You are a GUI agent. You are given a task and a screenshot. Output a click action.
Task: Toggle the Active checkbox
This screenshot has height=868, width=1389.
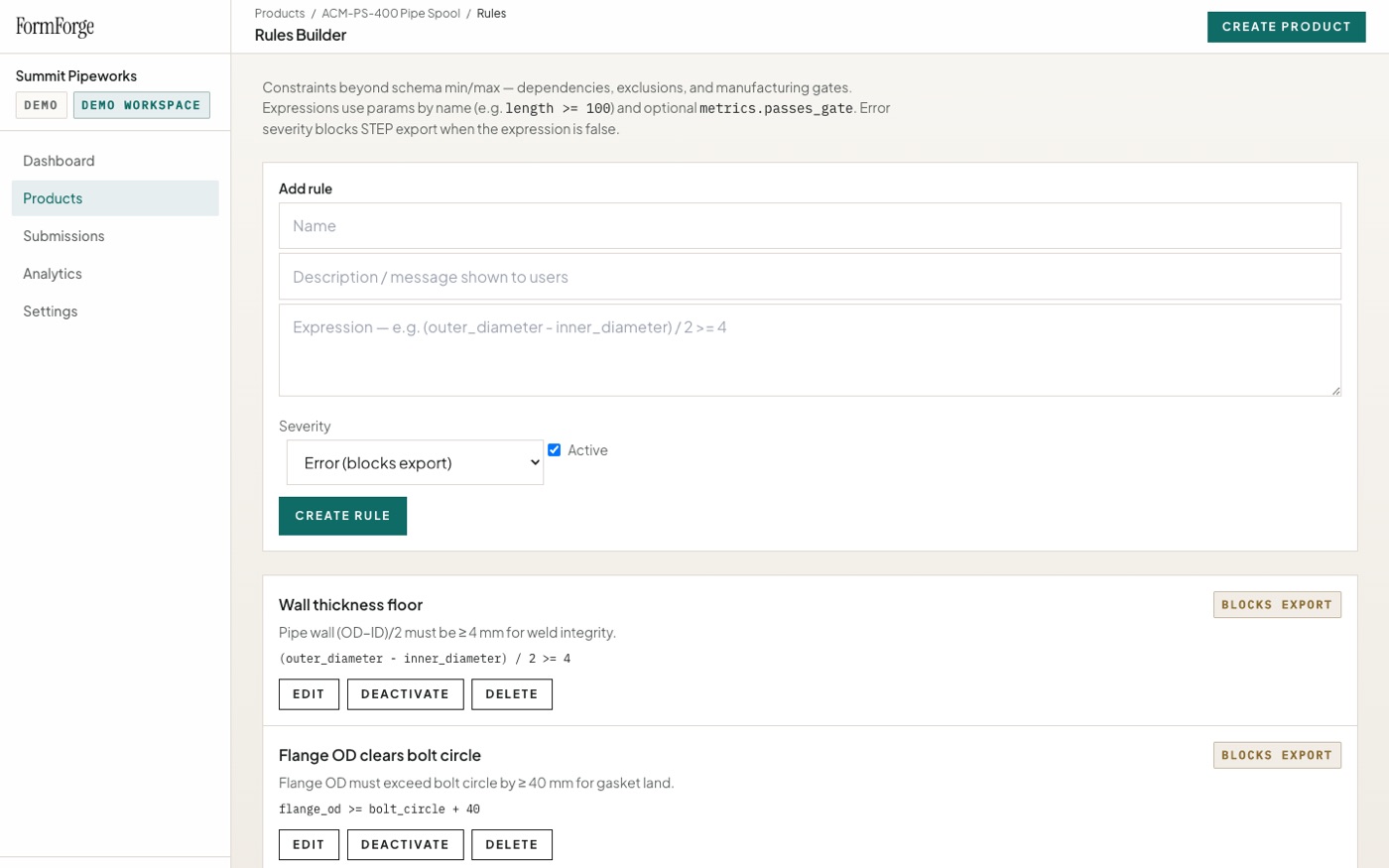555,450
